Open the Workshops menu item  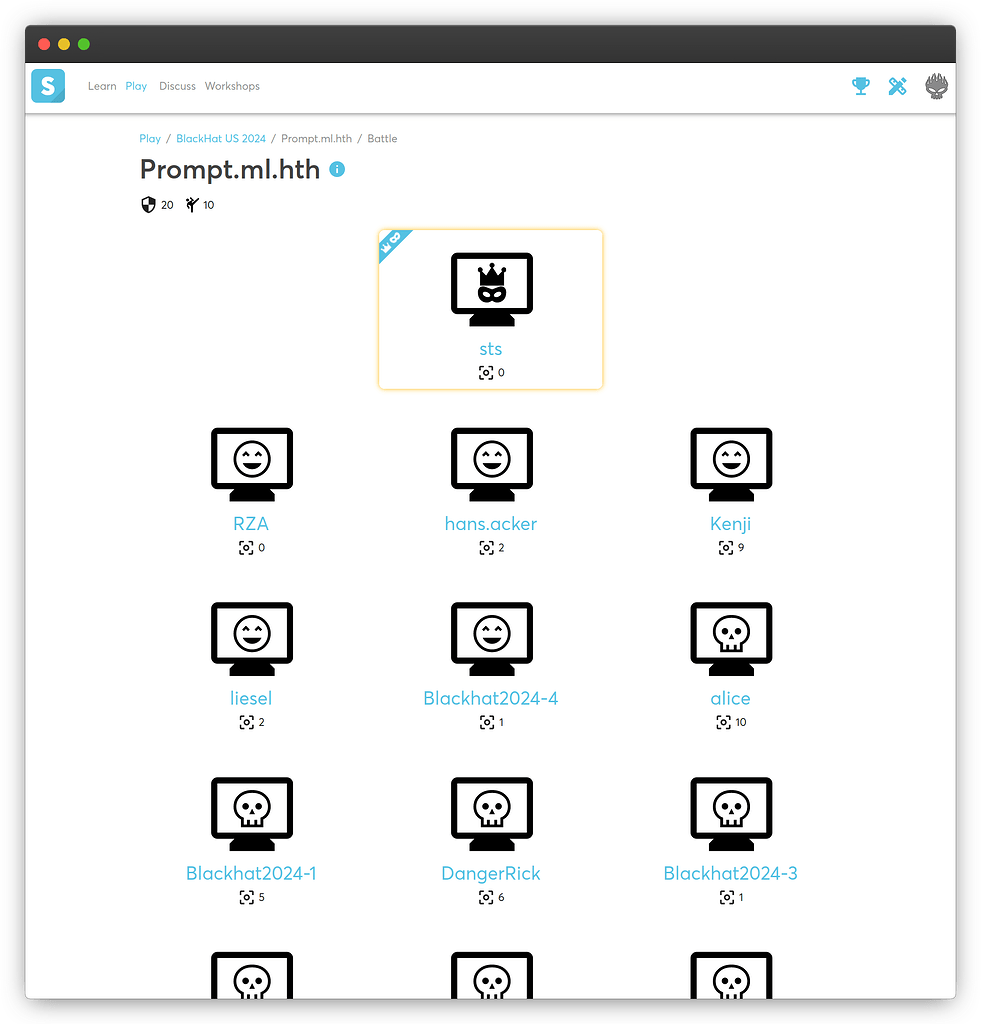[232, 86]
